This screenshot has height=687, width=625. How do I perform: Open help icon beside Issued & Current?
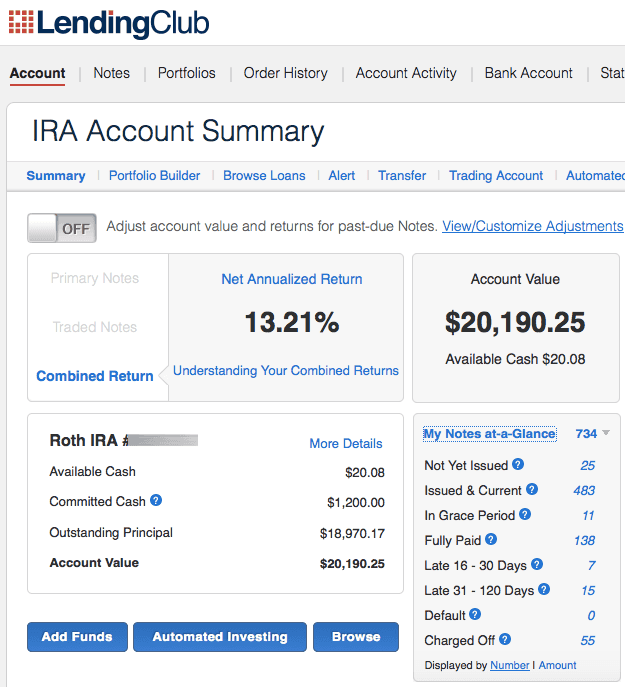coord(532,489)
